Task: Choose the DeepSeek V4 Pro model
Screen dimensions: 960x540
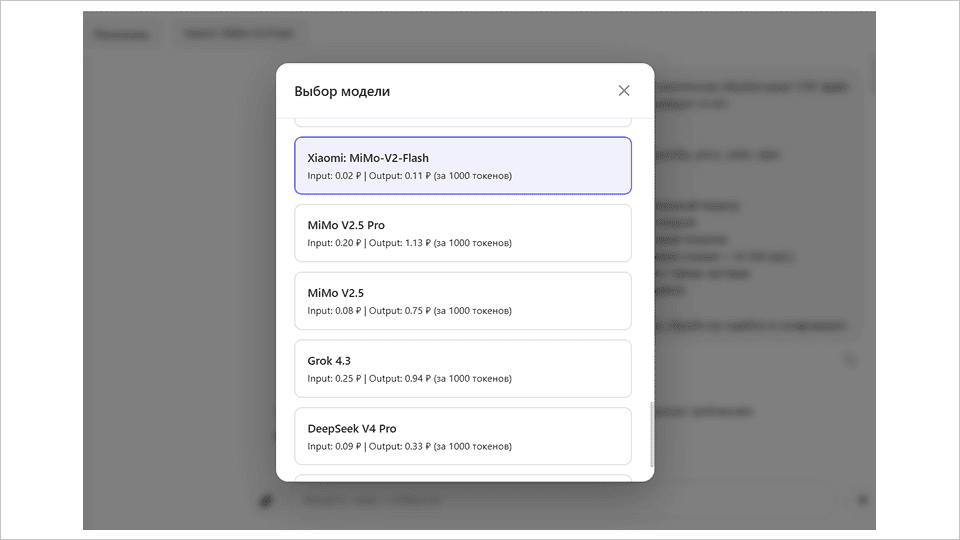Action: (463, 437)
